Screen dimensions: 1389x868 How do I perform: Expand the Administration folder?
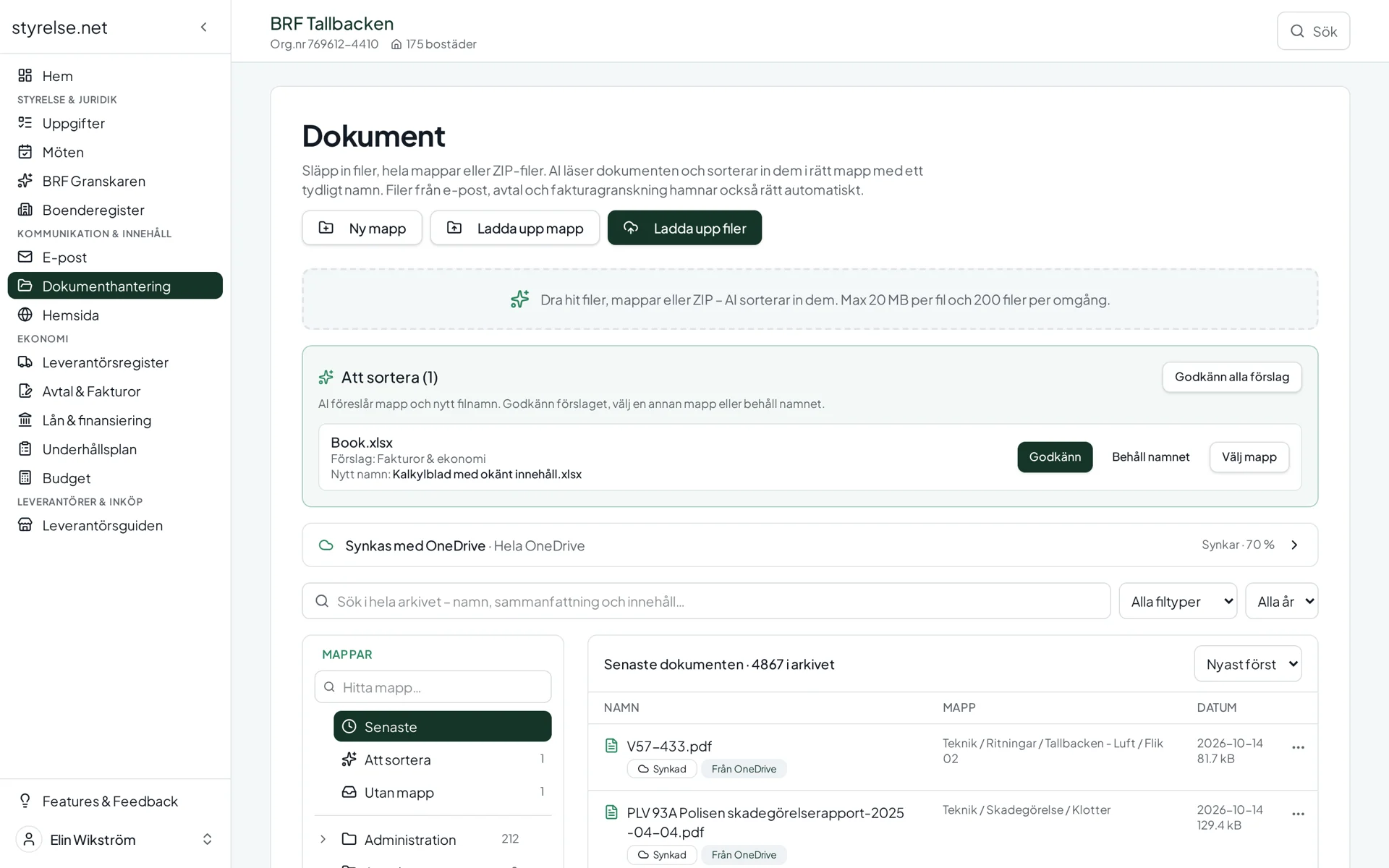[x=323, y=839]
